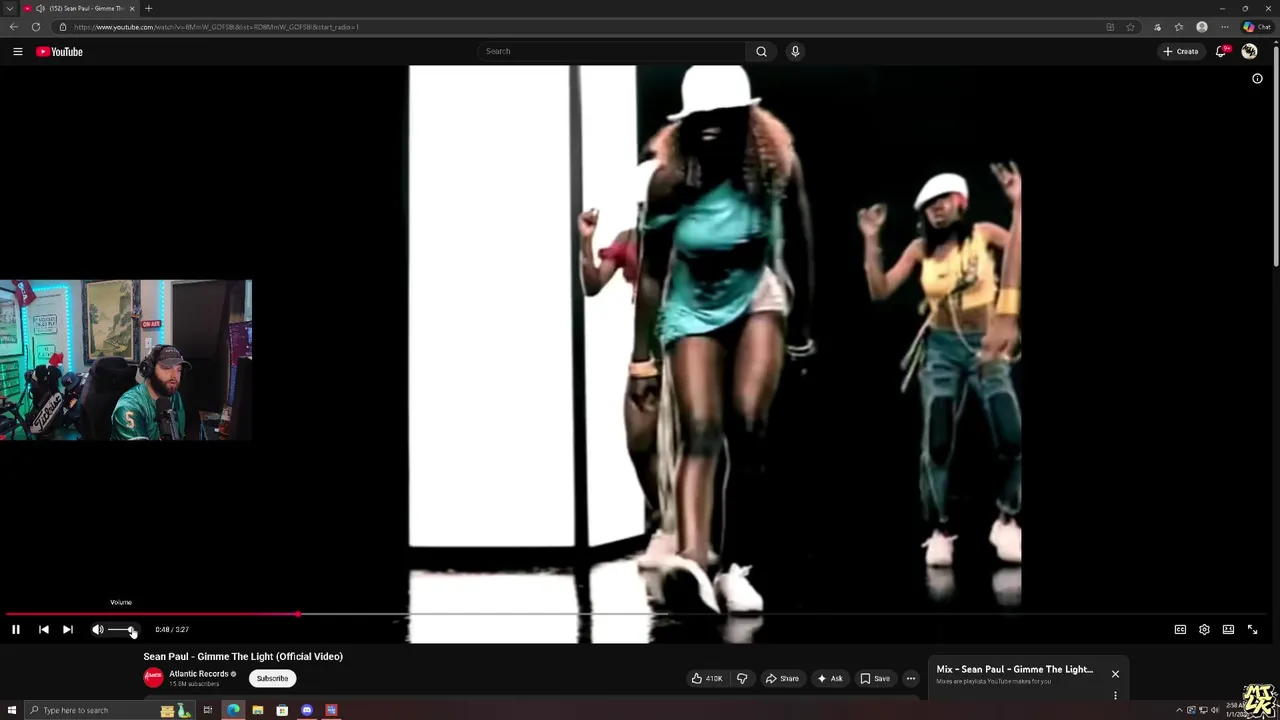The width and height of the screenshot is (1280, 720).
Task: Skip to previous video in mix
Action: pyautogui.click(x=43, y=629)
